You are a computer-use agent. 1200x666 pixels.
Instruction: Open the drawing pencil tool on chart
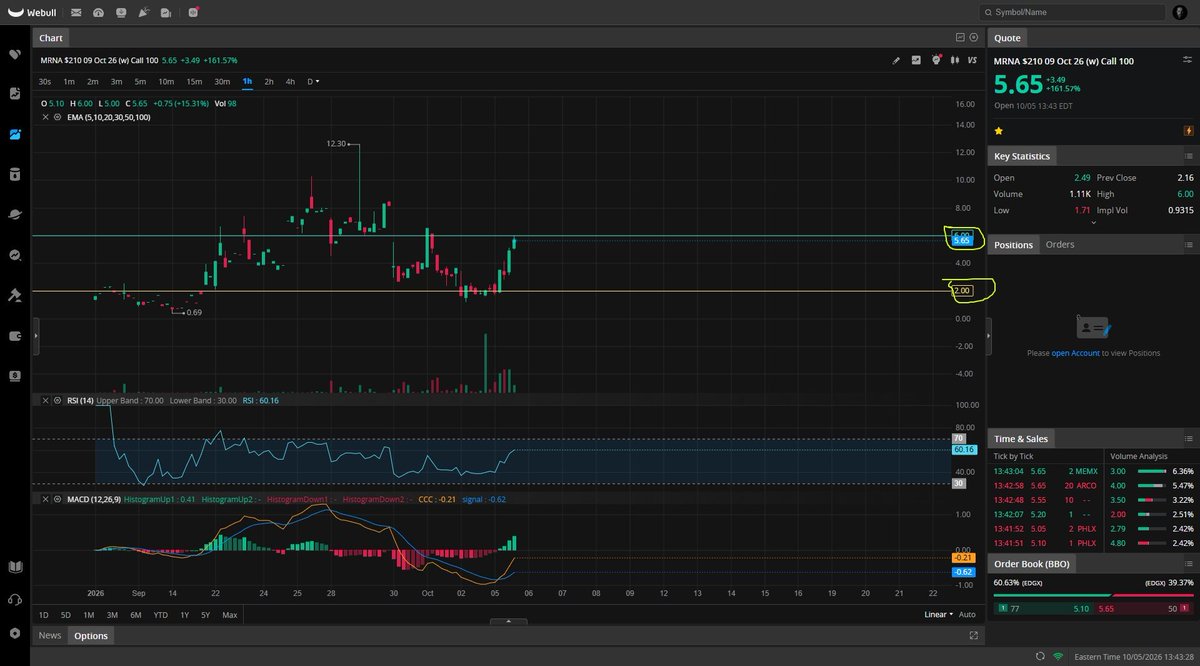(896, 60)
